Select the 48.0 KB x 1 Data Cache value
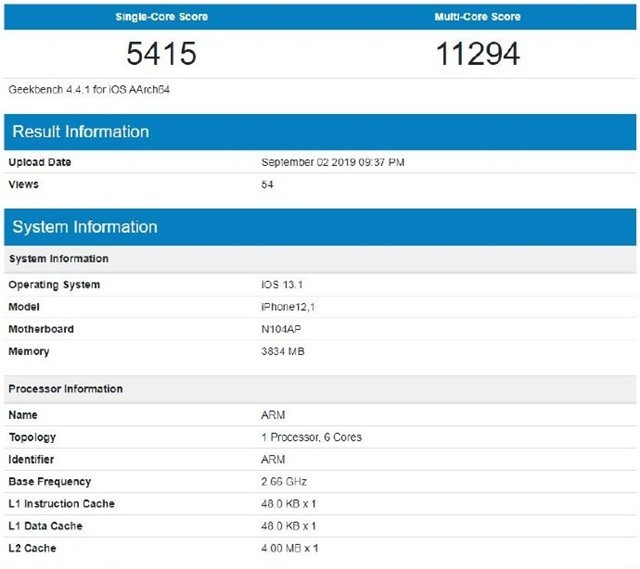640x569 pixels. pos(289,526)
